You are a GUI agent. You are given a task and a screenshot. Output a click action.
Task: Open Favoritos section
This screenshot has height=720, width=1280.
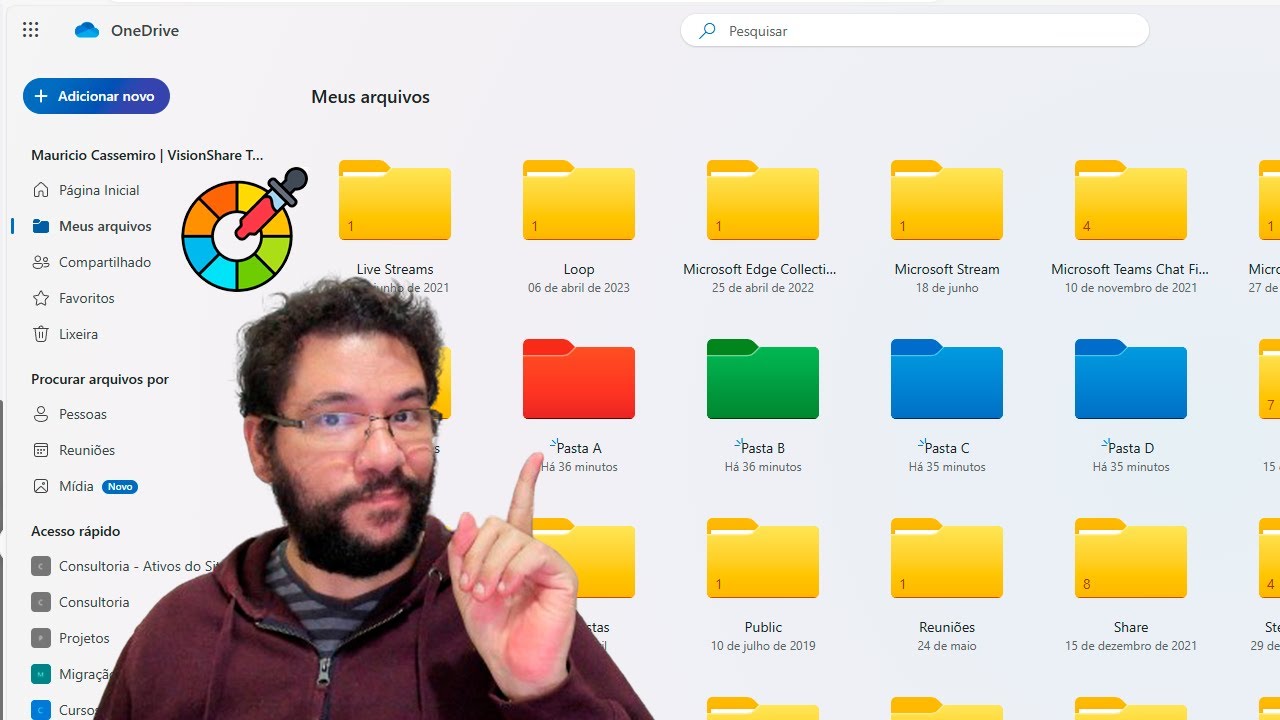click(87, 298)
